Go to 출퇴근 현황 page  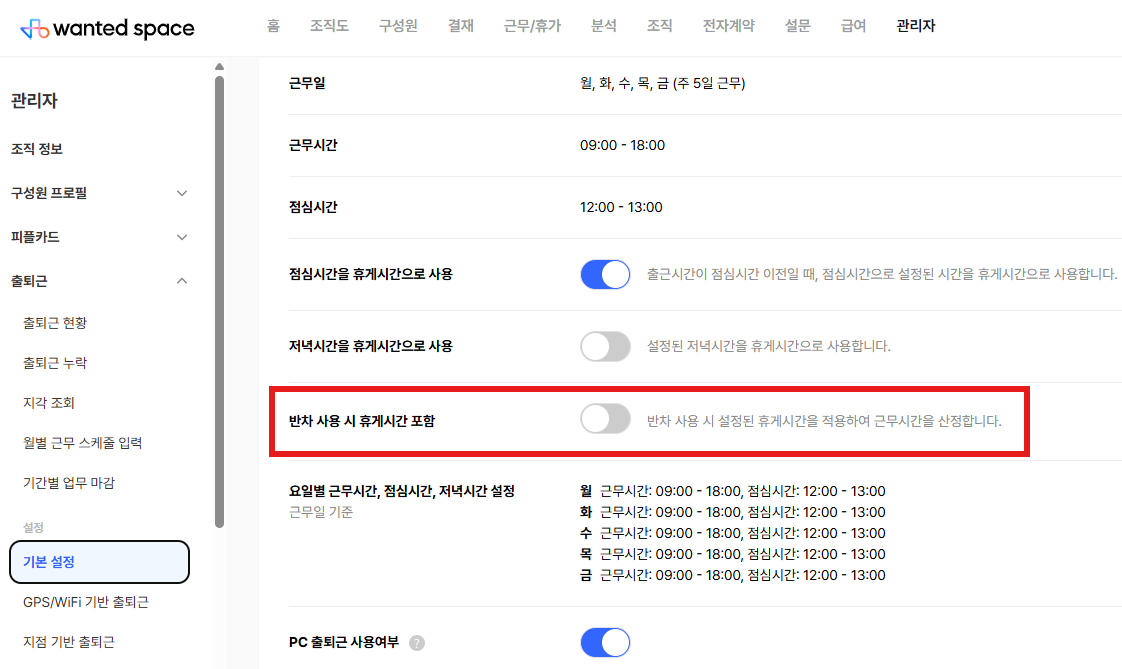(55, 323)
